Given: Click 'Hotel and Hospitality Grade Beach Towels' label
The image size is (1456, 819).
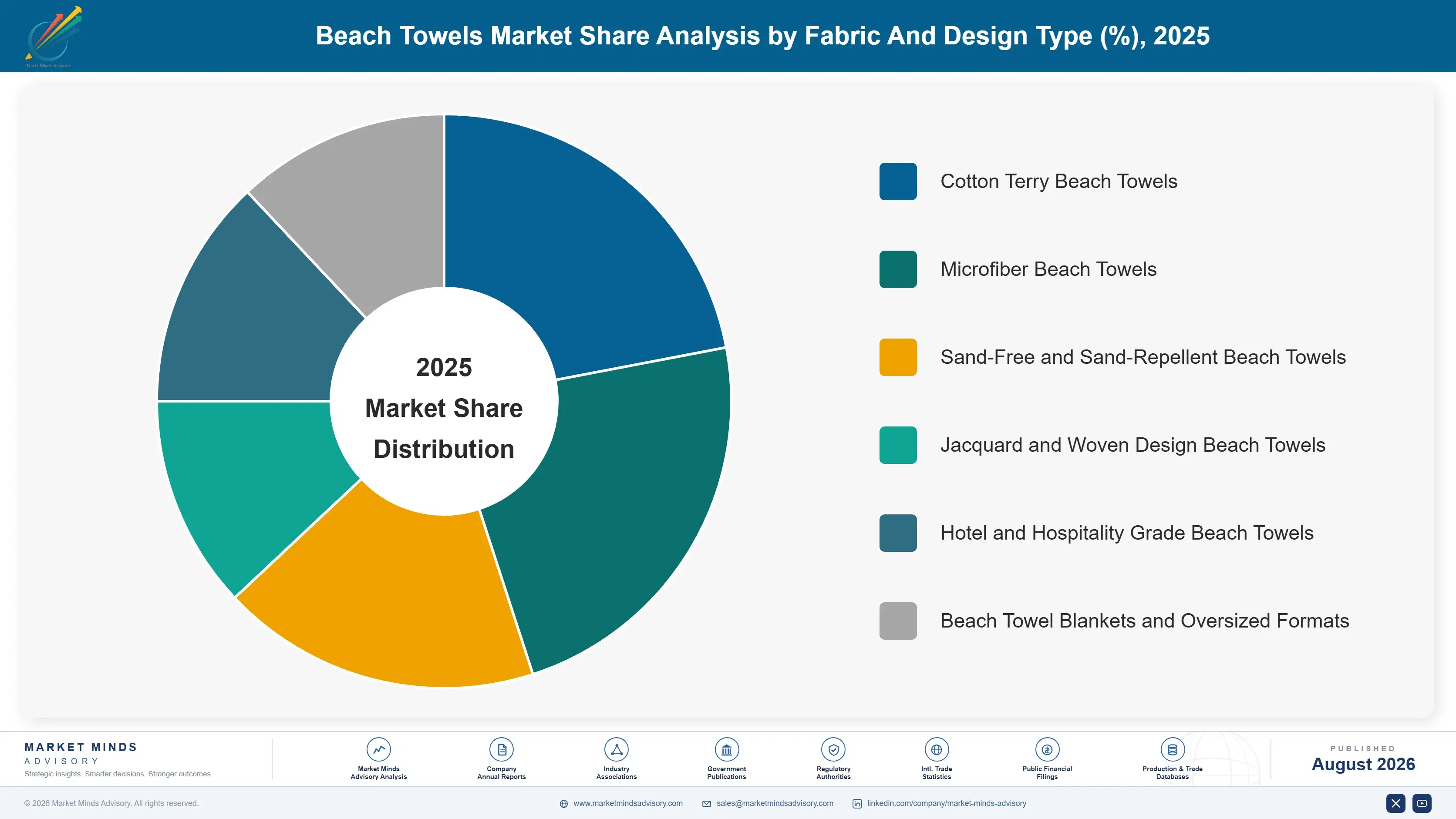Looking at the screenshot, I should pos(1127,533).
